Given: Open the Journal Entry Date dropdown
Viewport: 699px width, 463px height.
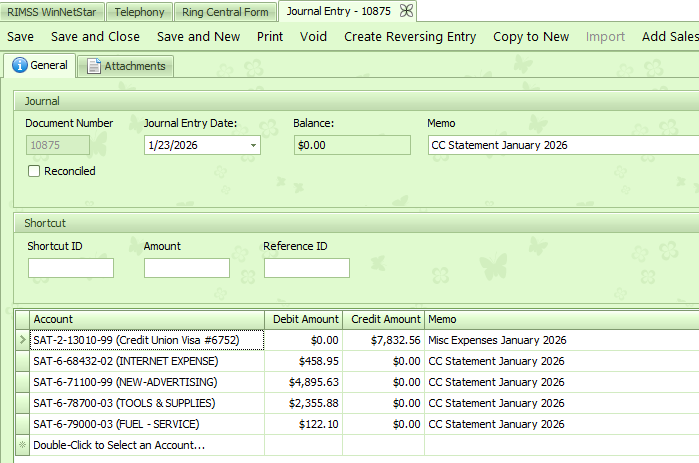Looking at the screenshot, I should 253,145.
